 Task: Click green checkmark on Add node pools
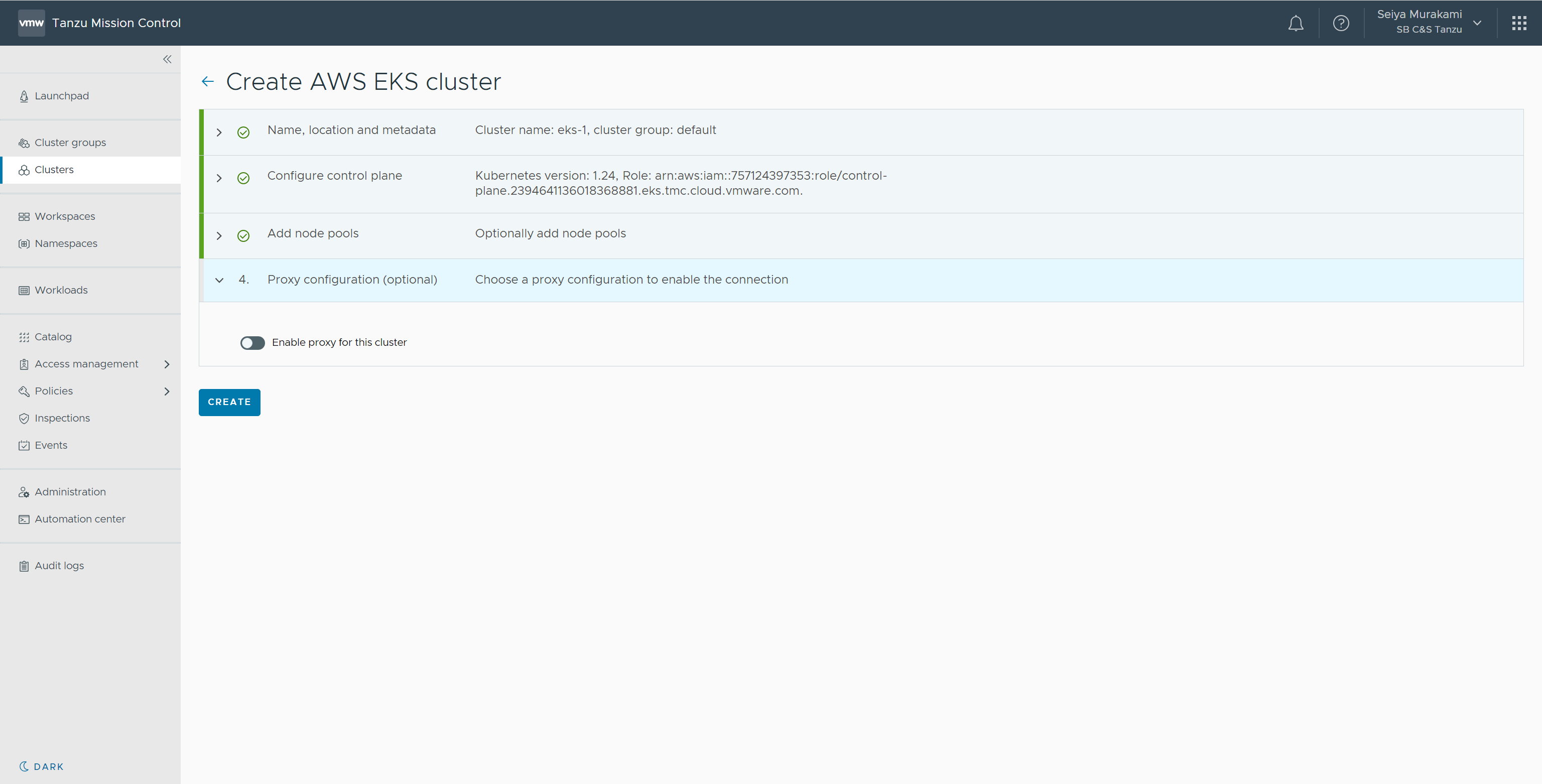[243, 236]
